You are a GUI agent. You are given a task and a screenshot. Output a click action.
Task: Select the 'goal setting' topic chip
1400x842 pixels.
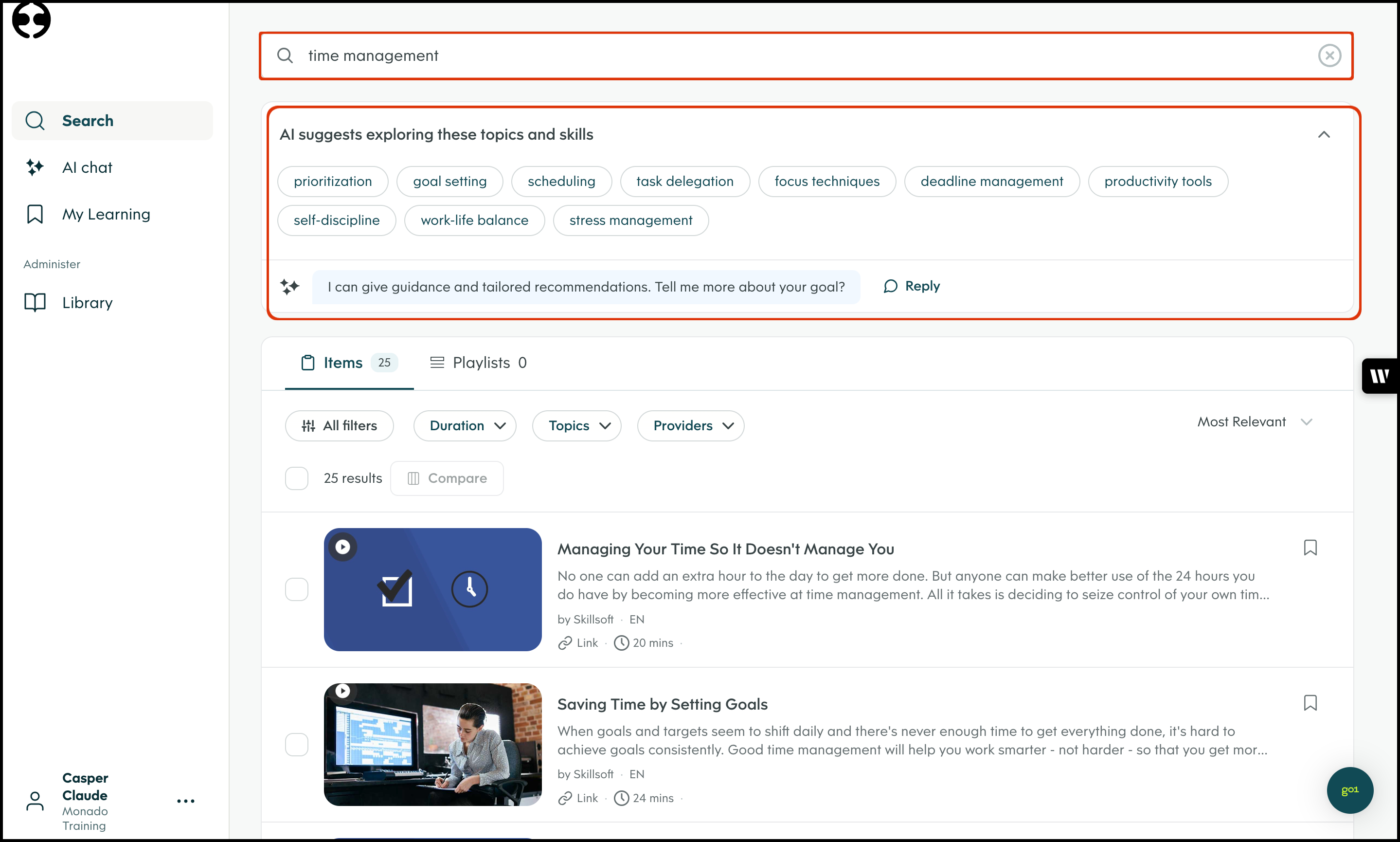449,182
